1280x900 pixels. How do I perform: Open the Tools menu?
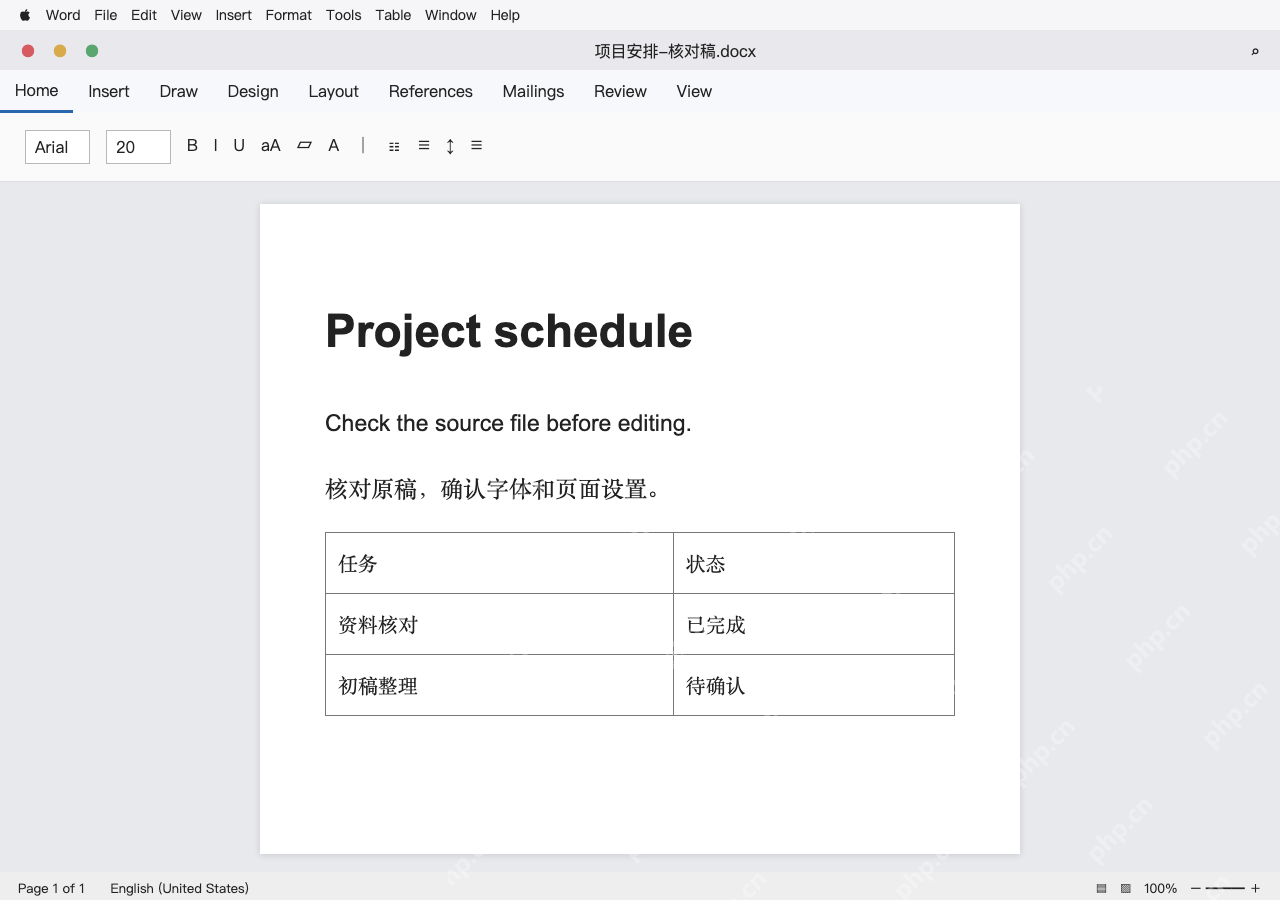tap(344, 15)
